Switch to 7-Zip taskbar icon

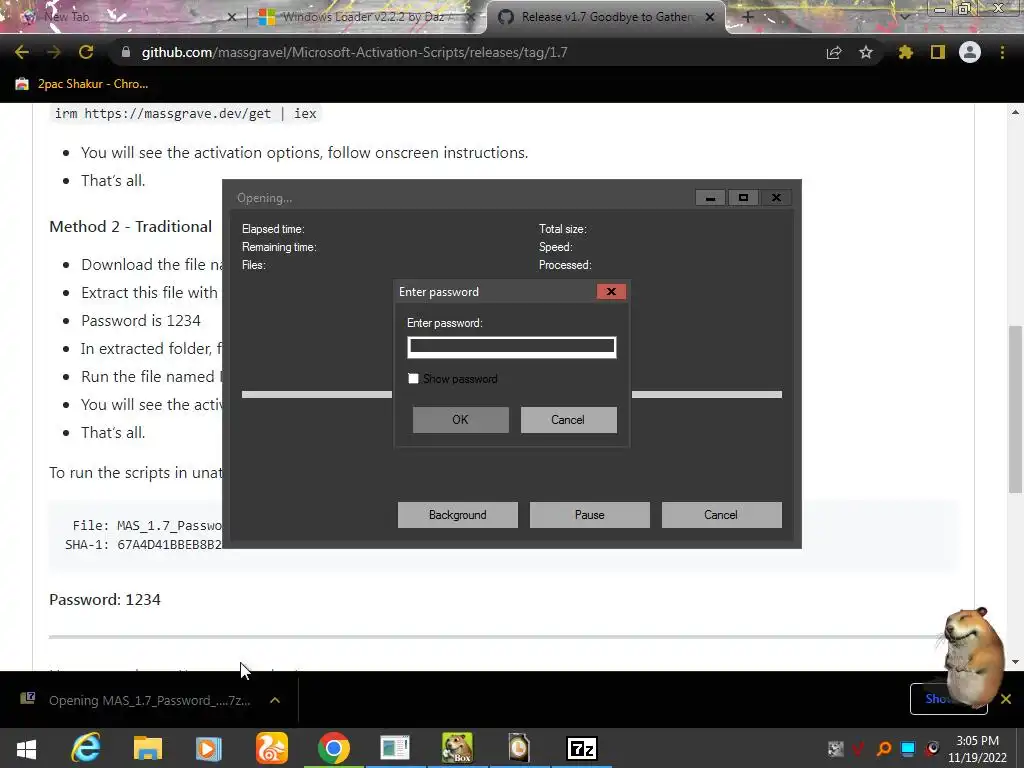coord(581,748)
